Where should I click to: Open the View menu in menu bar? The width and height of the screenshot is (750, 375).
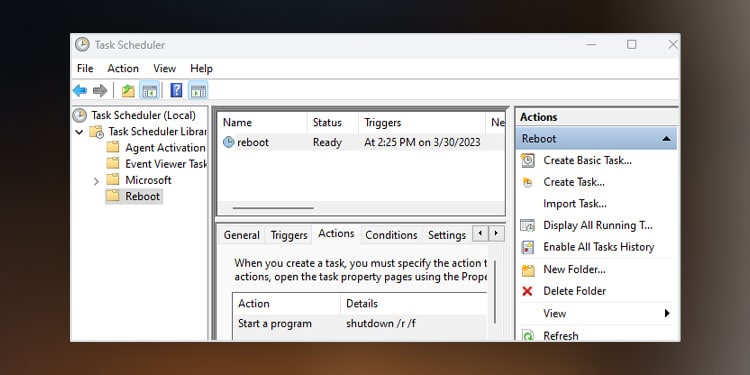pyautogui.click(x=165, y=68)
